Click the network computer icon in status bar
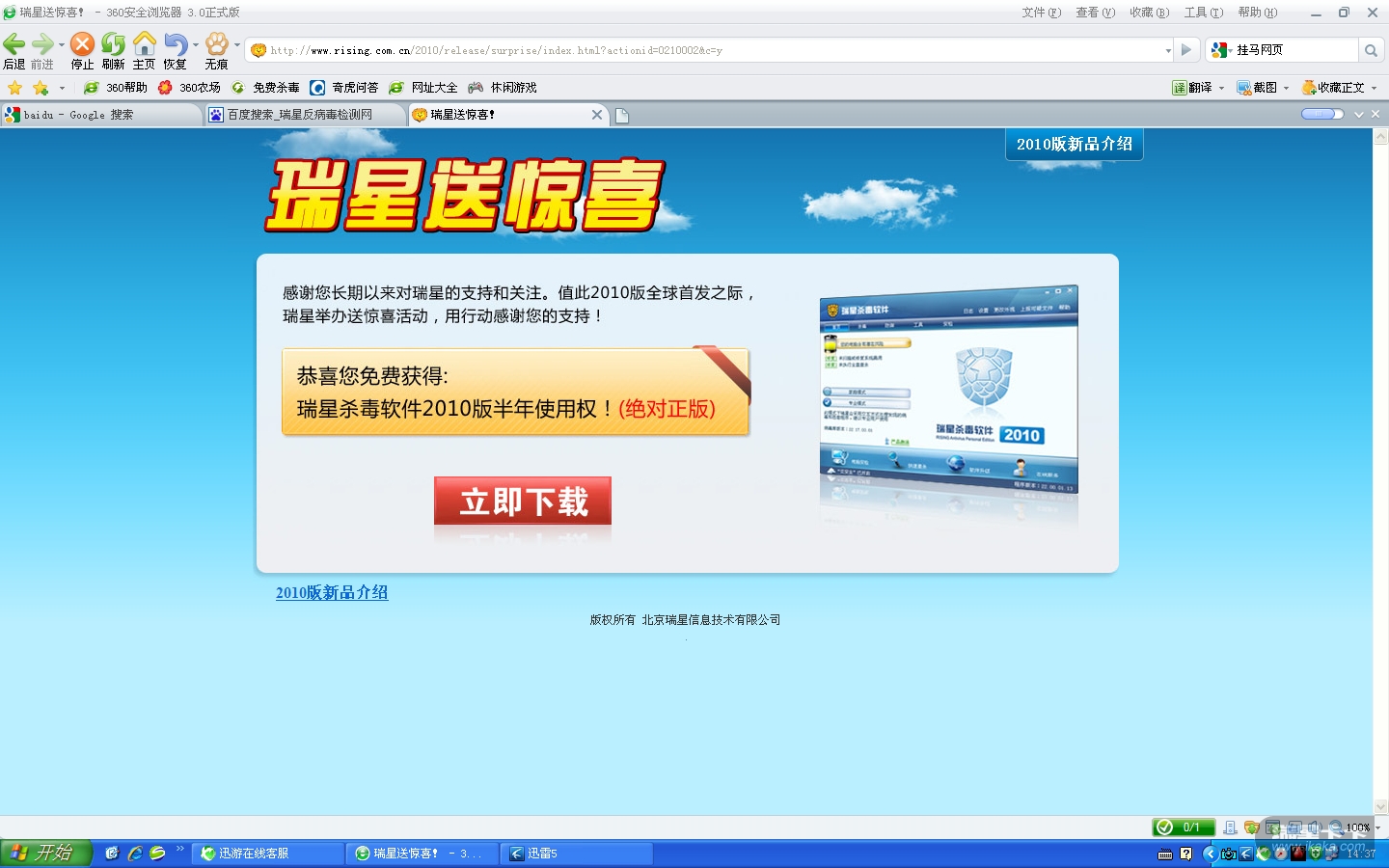Image resolution: width=1389 pixels, height=868 pixels. (x=1230, y=827)
